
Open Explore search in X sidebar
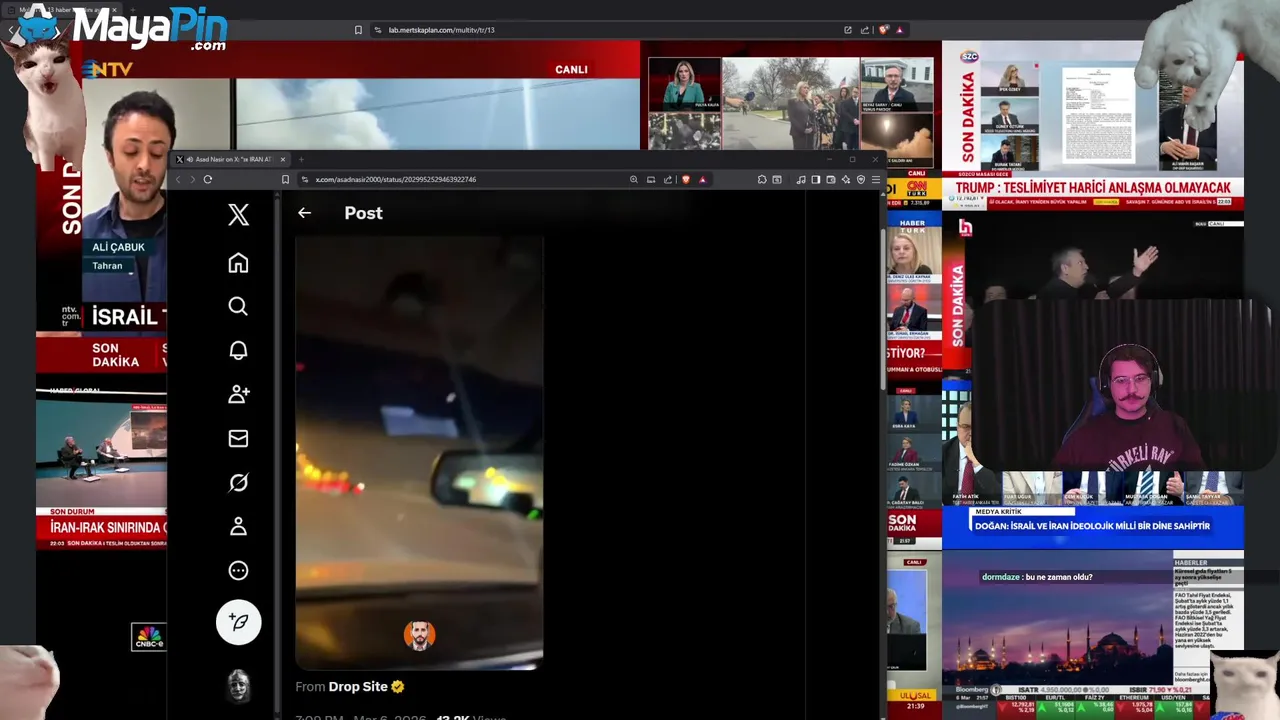pyautogui.click(x=238, y=306)
